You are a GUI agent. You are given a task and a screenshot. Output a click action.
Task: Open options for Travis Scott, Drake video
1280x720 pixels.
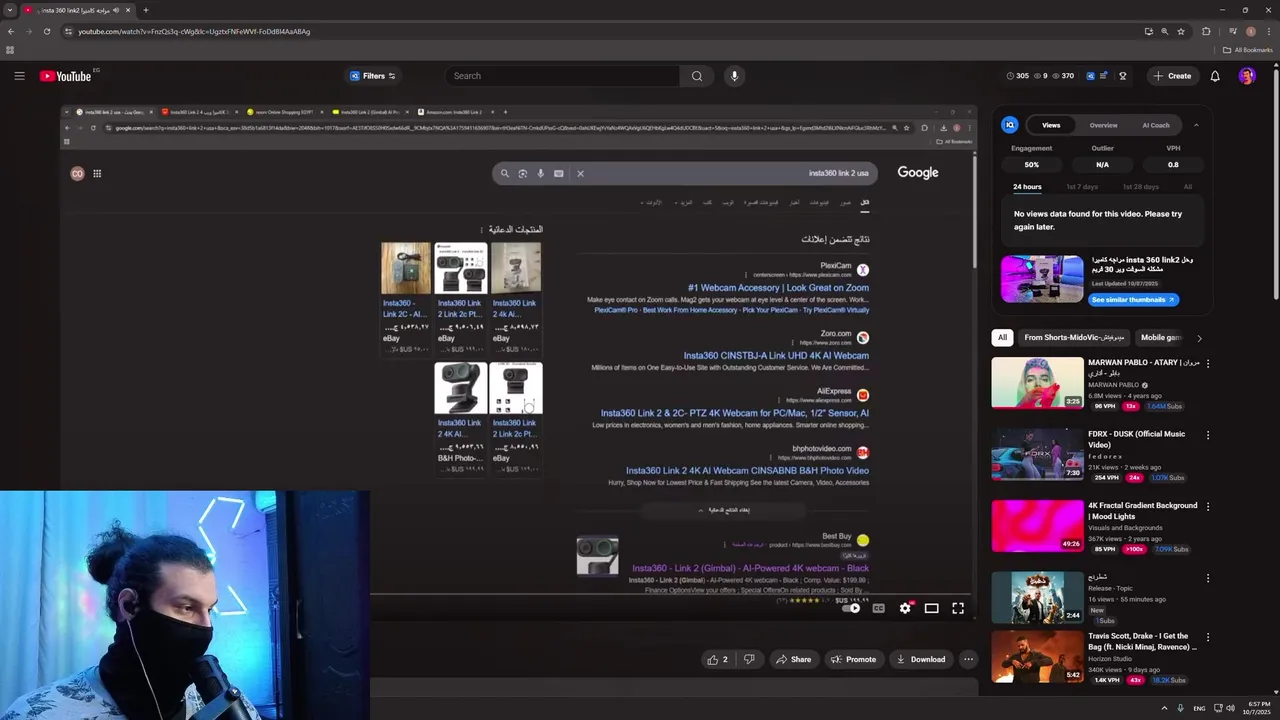[1208, 637]
